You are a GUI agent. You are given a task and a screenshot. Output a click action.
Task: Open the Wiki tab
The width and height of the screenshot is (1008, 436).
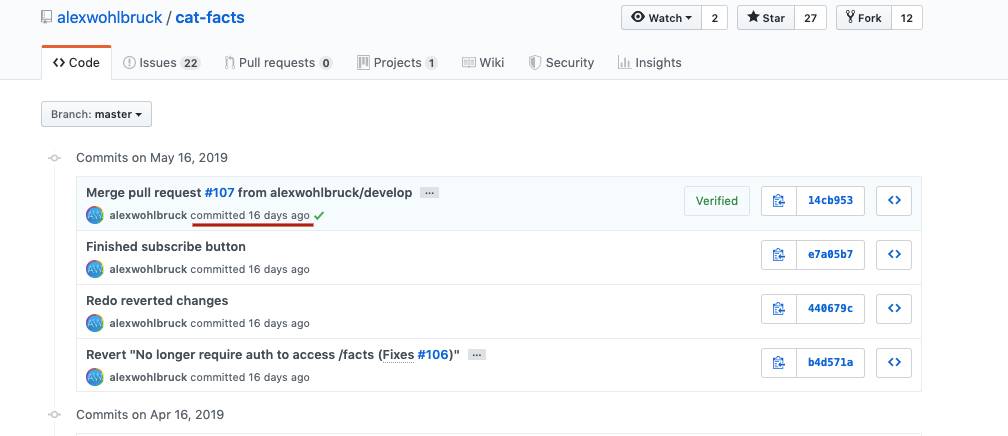click(x=483, y=62)
